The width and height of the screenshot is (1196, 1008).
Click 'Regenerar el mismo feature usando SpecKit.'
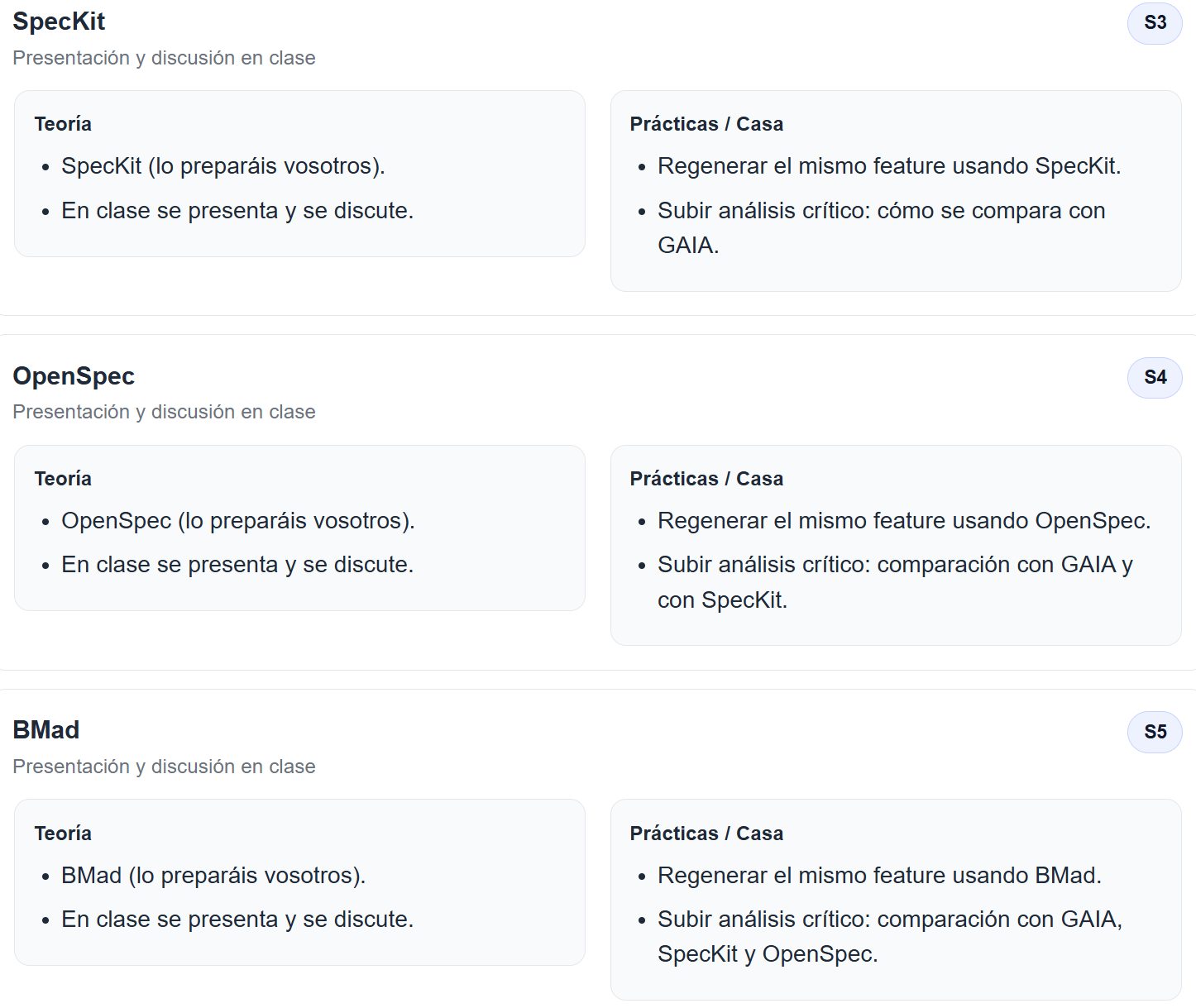(889, 166)
